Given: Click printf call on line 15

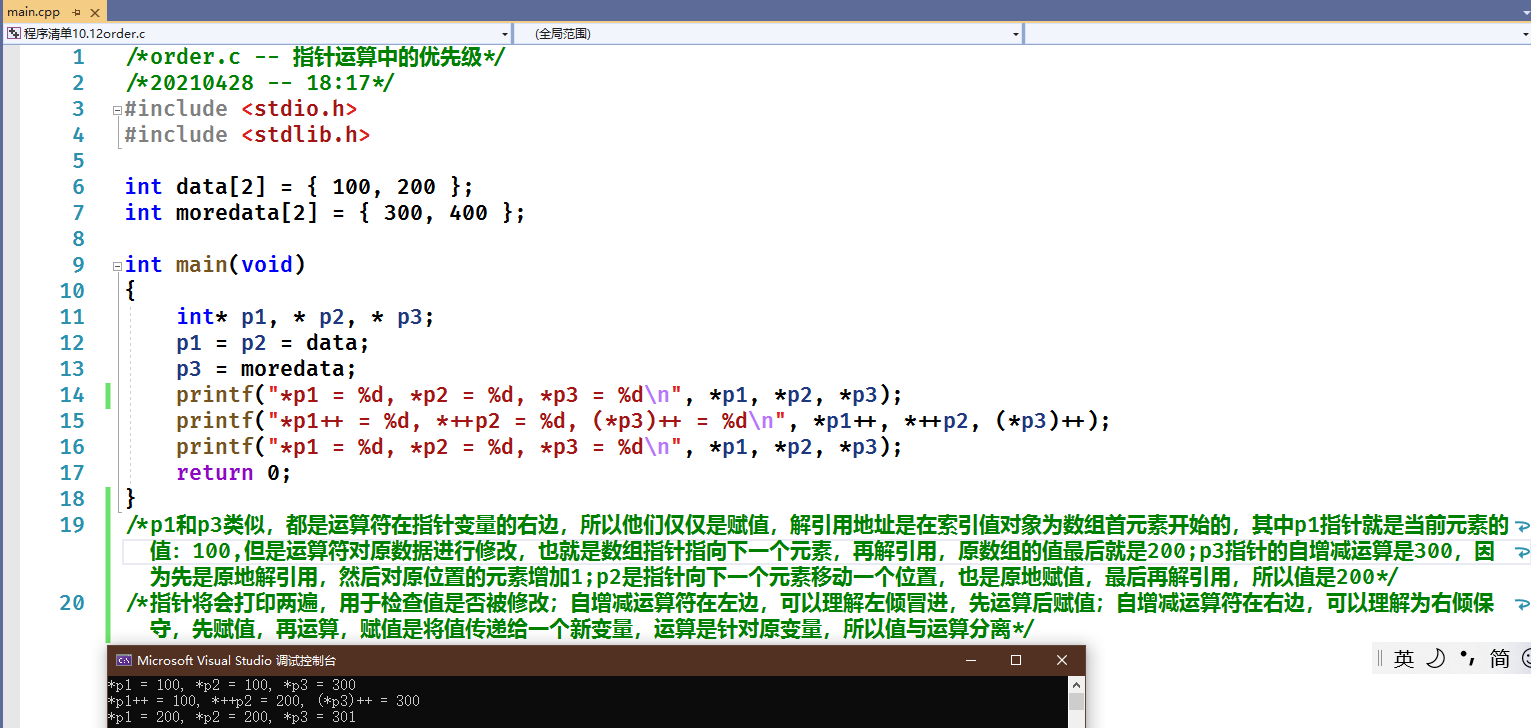Looking at the screenshot, I should pyautogui.click(x=643, y=421).
